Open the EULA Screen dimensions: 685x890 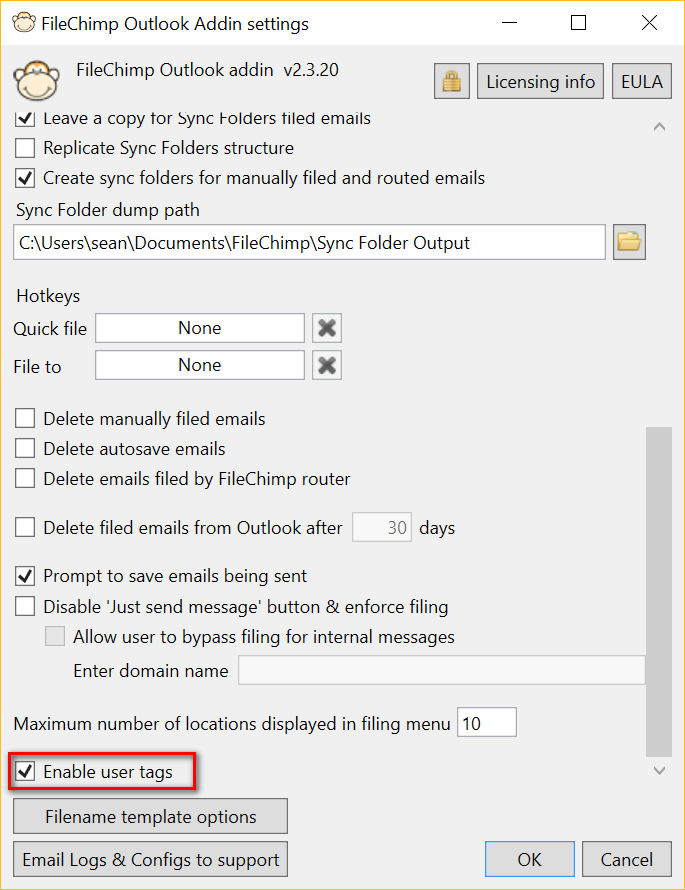pos(642,81)
